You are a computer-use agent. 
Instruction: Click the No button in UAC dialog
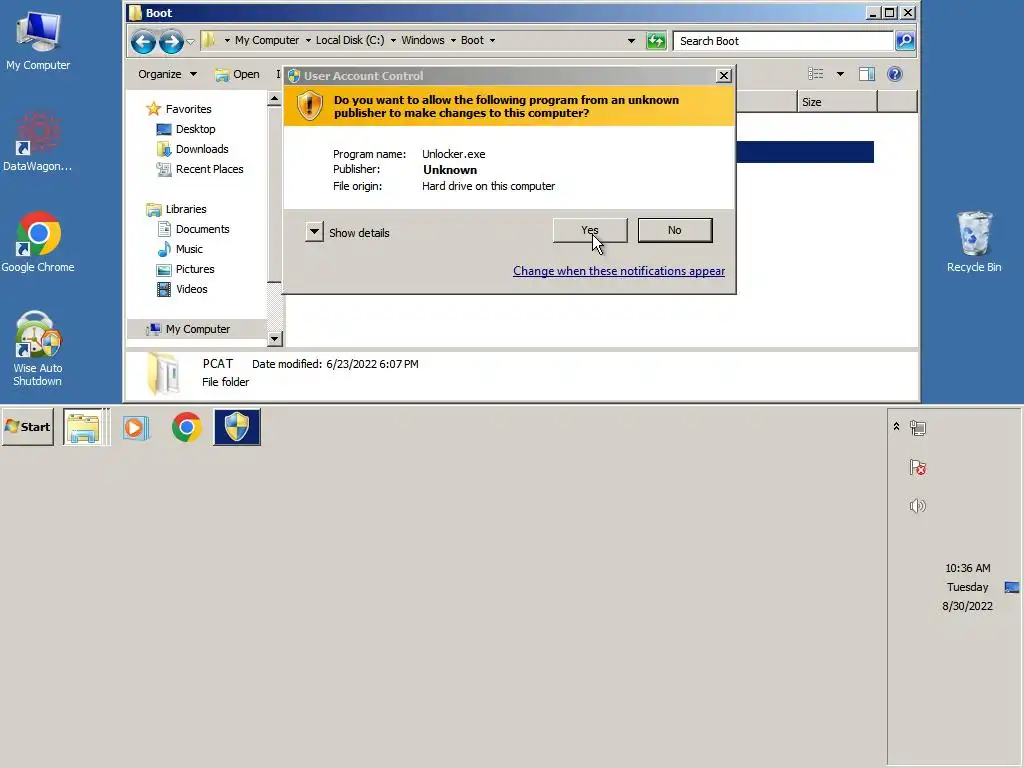(x=675, y=231)
